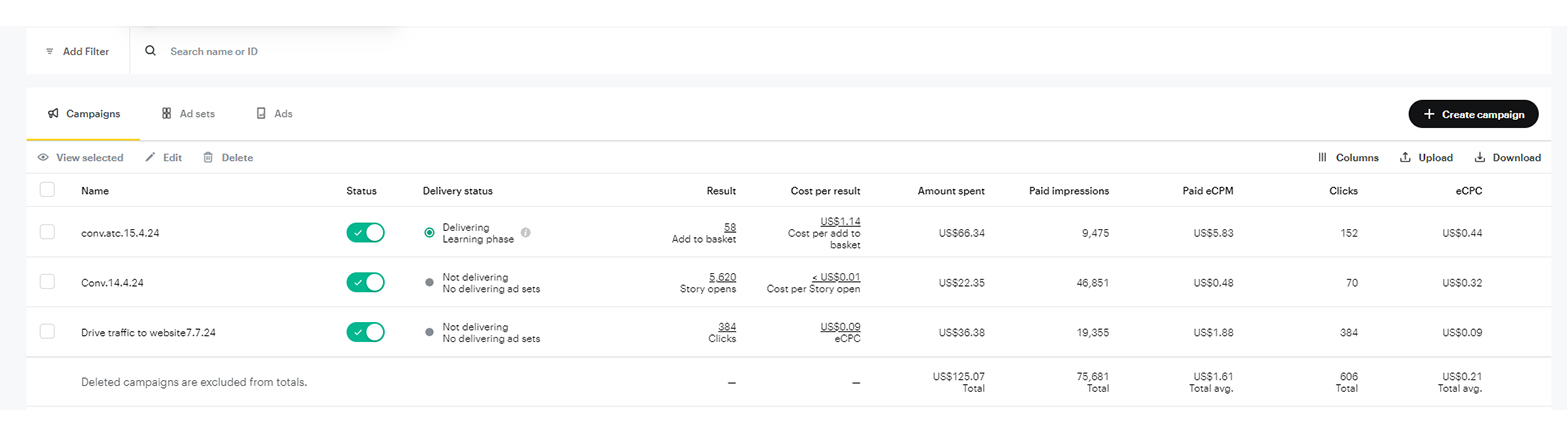1567x435 pixels.
Task: Open the 5,620 Story opens result link
Action: pos(722,277)
